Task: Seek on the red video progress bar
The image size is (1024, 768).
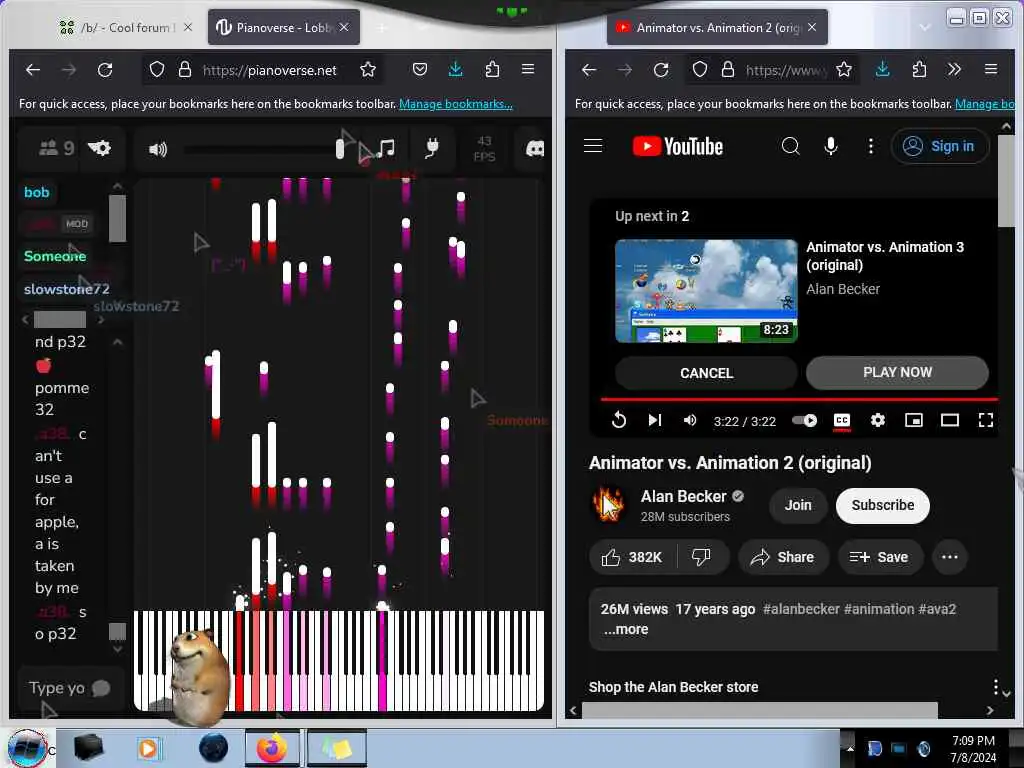Action: pos(799,398)
